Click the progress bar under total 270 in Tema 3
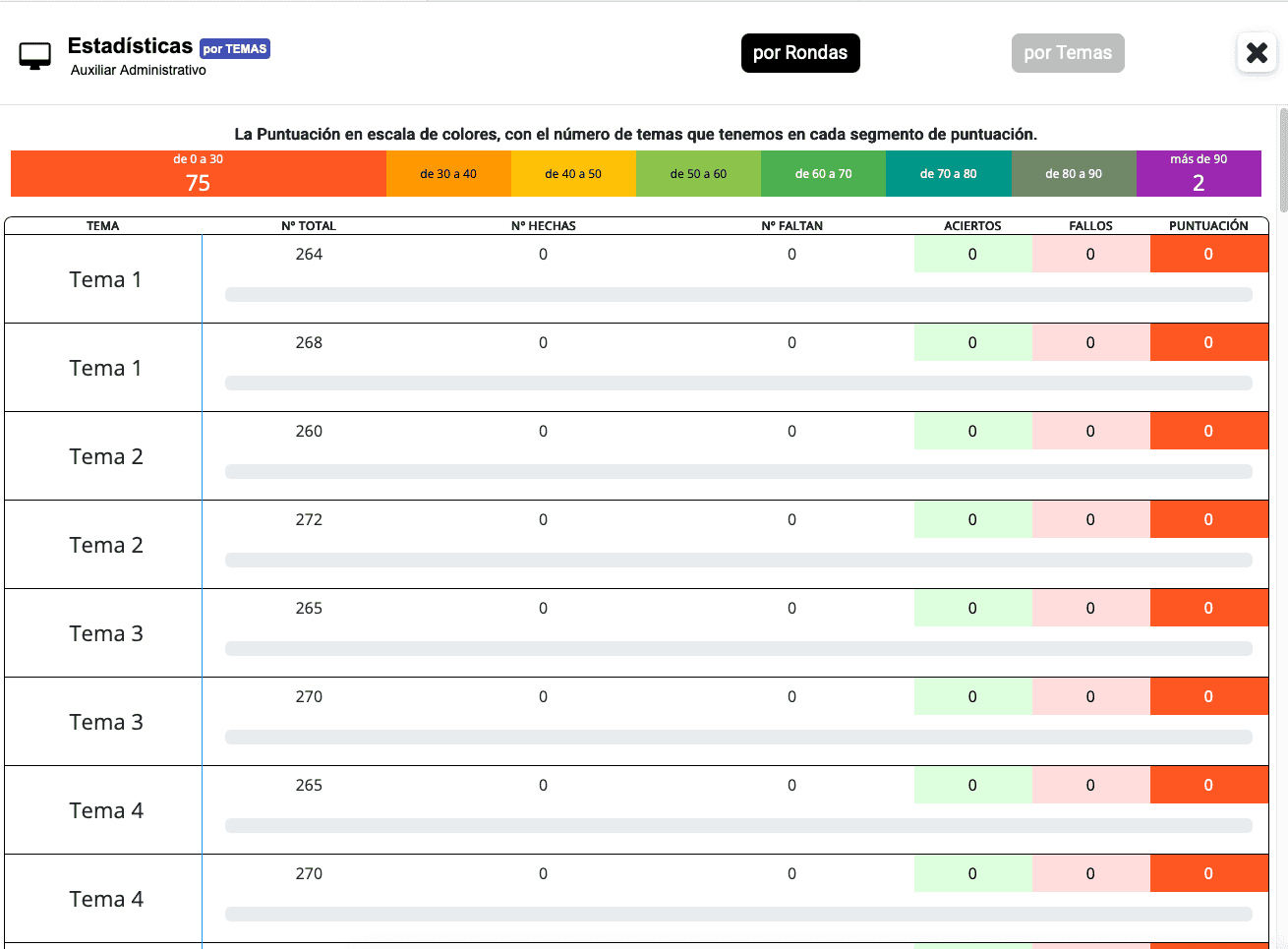Image resolution: width=1288 pixels, height=949 pixels. point(737,737)
